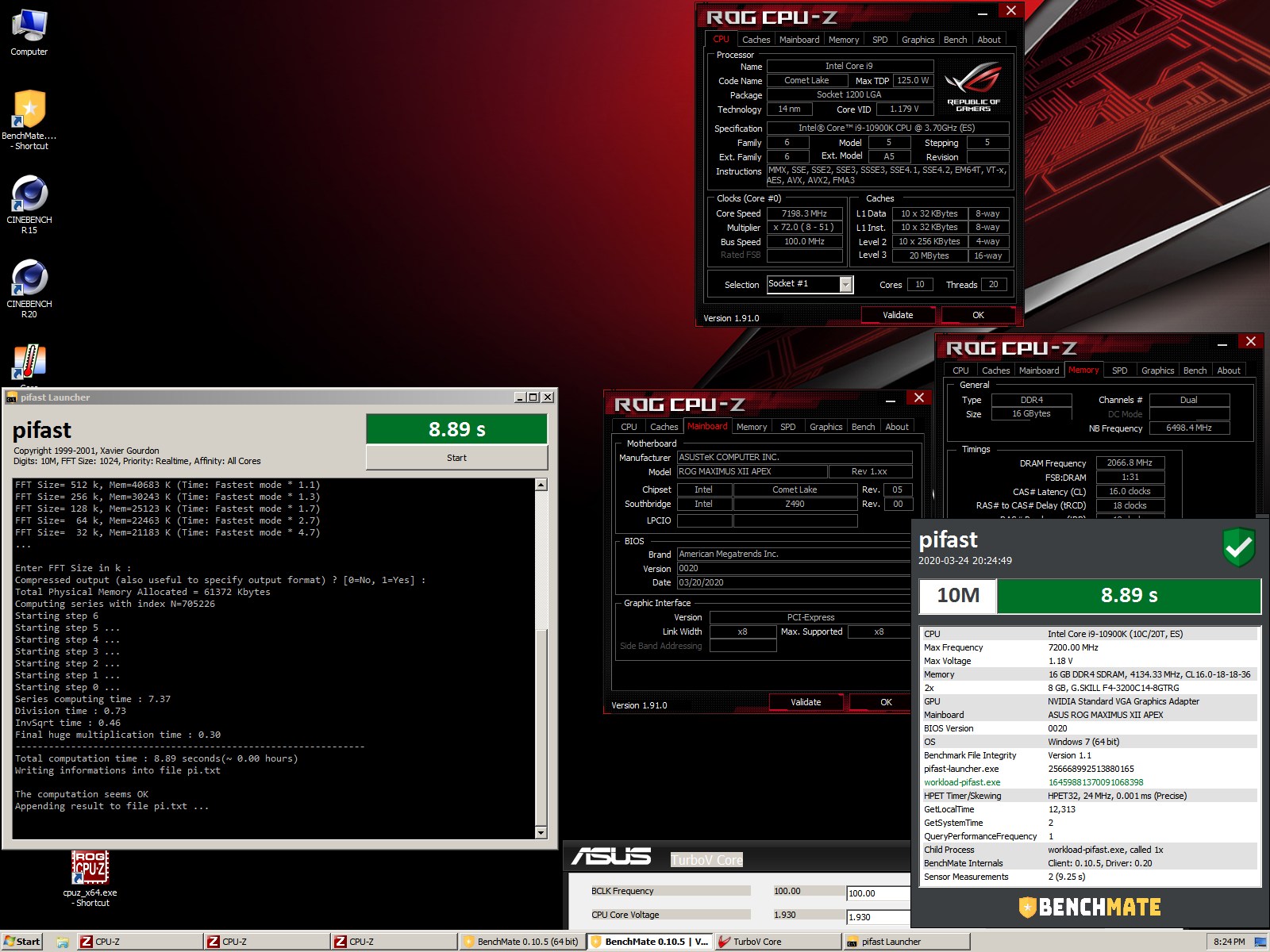Click the tray icon beside the clock
The height and width of the screenshot is (952, 1270).
click(1260, 942)
